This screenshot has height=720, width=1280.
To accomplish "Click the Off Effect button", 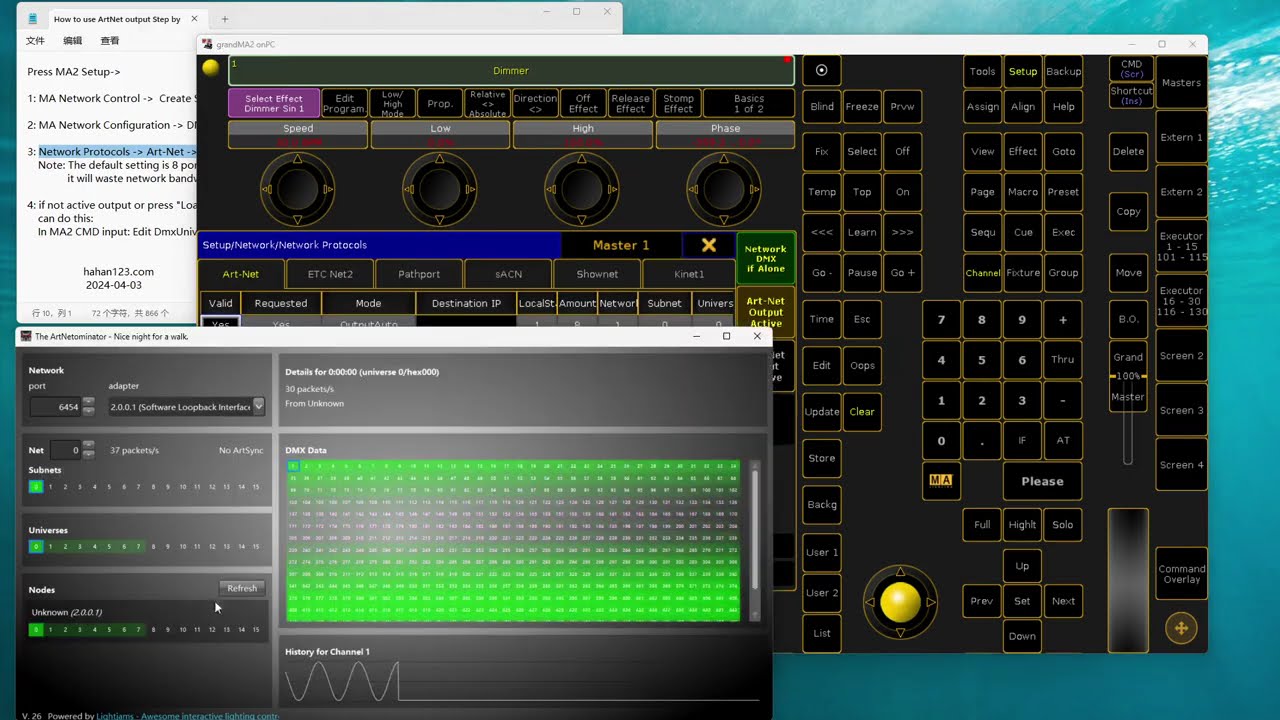I will tap(583, 103).
